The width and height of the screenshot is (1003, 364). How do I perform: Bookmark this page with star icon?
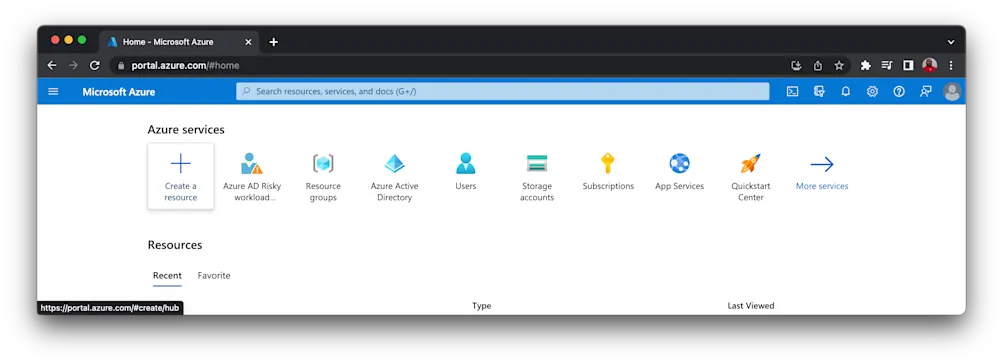839,65
